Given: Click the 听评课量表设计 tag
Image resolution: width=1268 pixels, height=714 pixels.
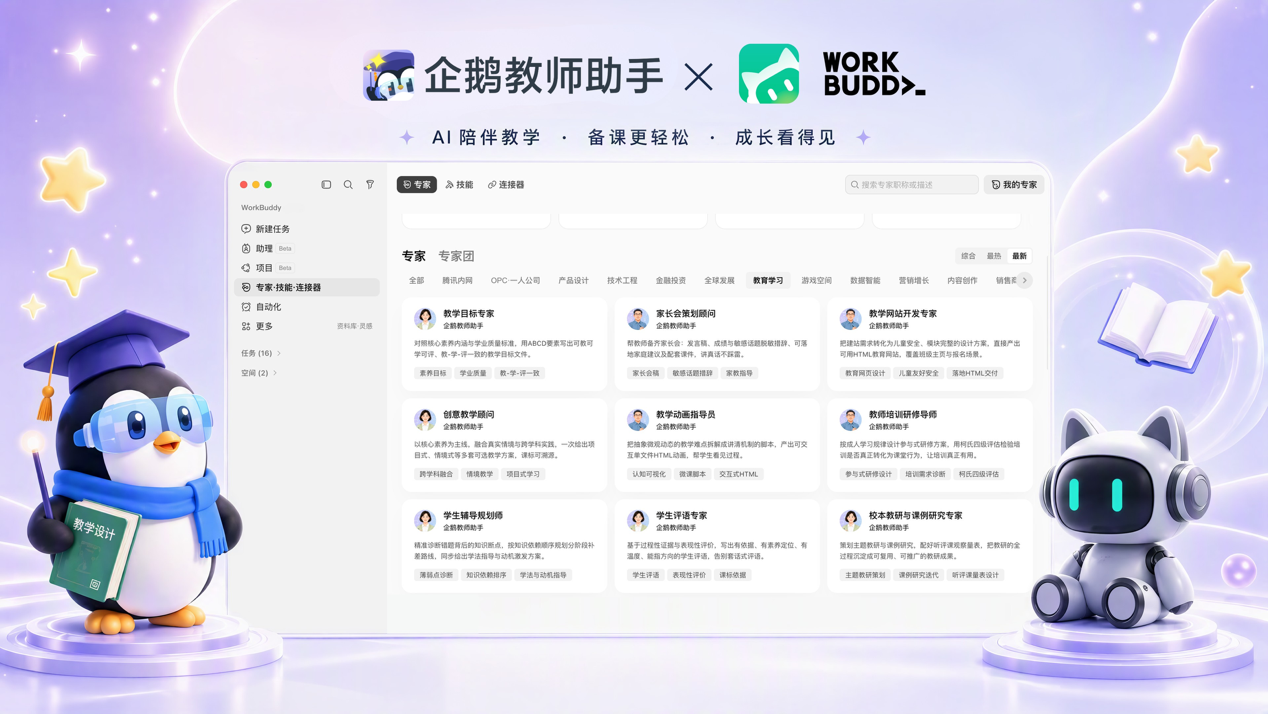Looking at the screenshot, I should [x=975, y=575].
